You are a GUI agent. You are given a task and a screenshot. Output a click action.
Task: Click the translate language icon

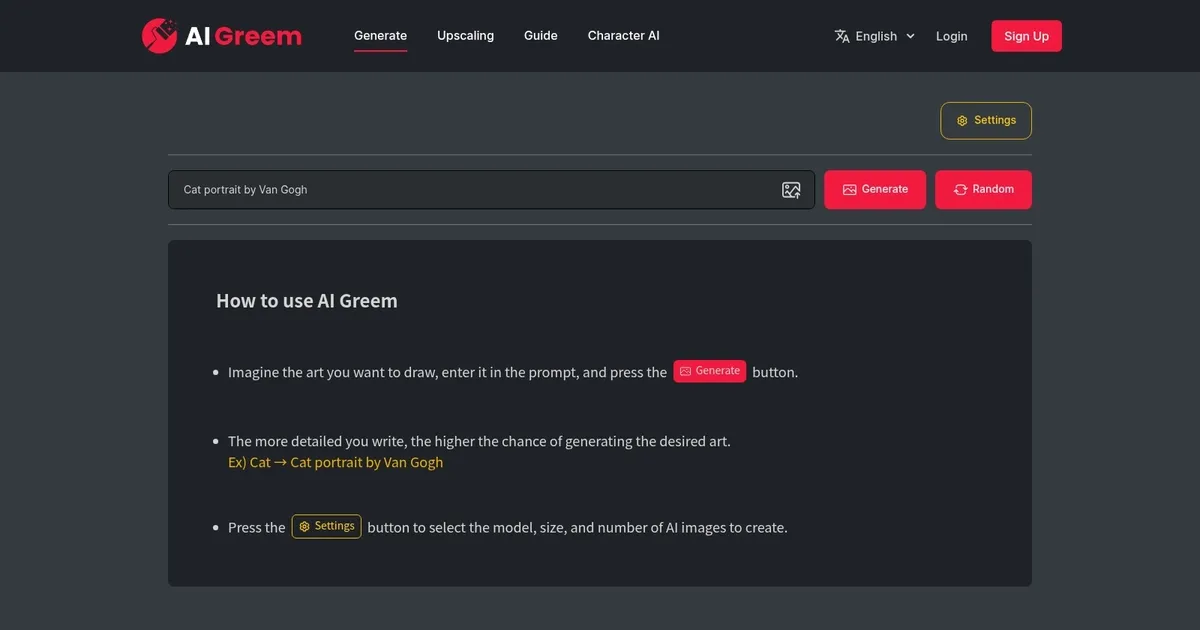coord(842,36)
